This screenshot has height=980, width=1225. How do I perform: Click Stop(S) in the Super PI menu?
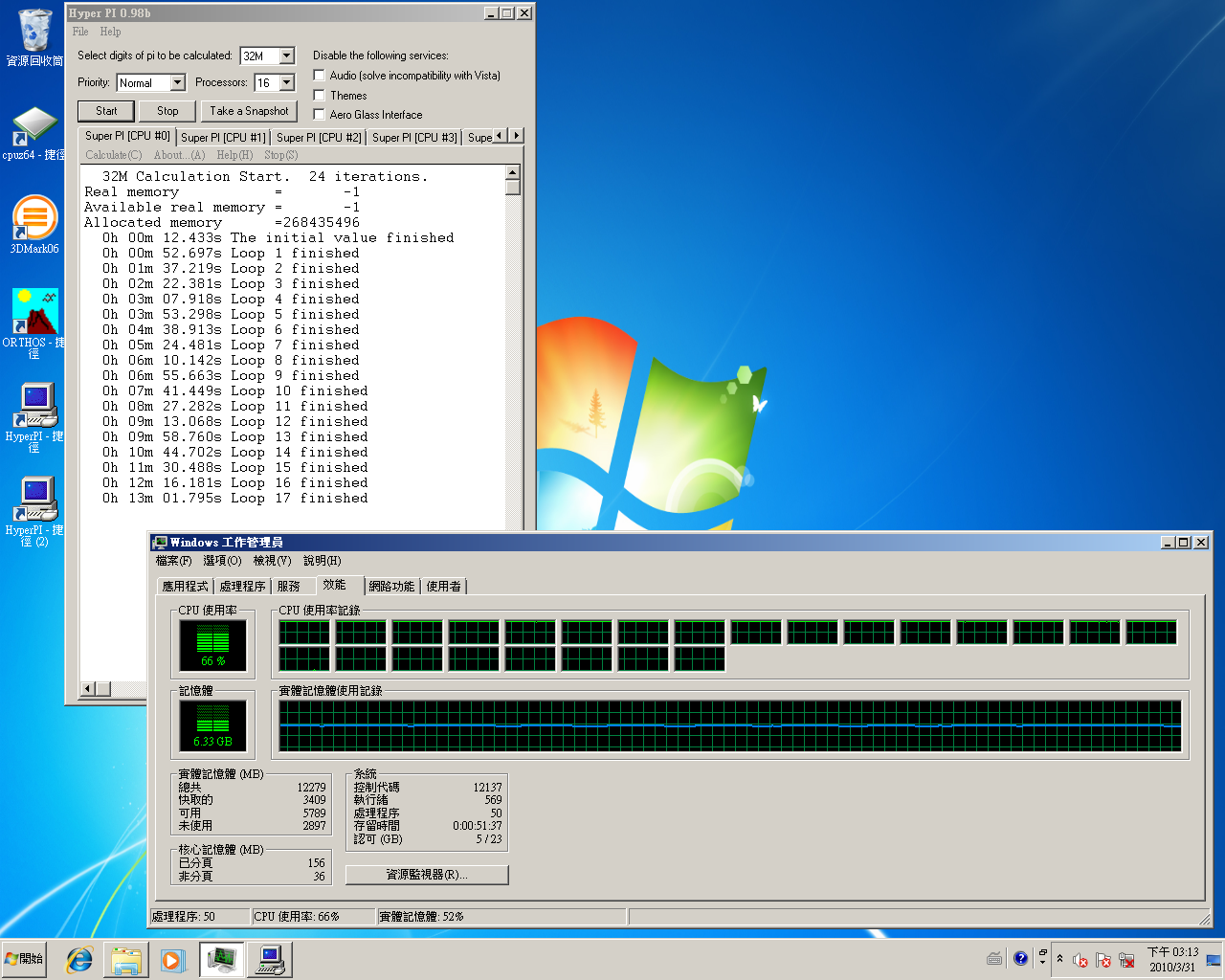[280, 155]
